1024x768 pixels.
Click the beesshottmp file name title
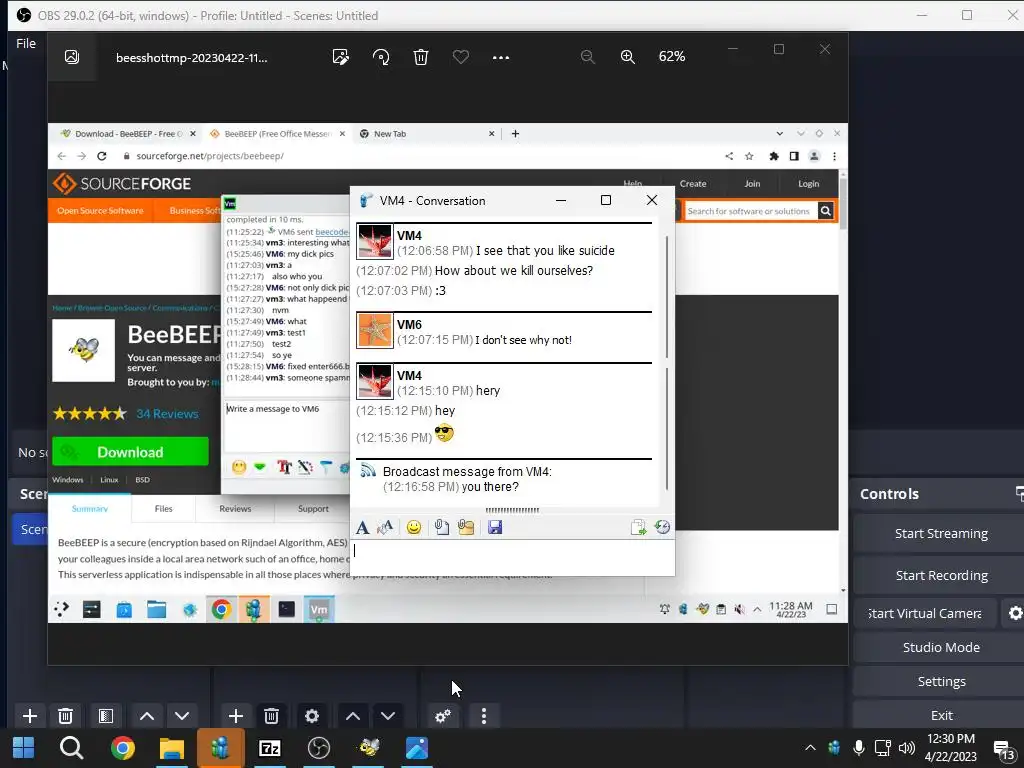[192, 57]
